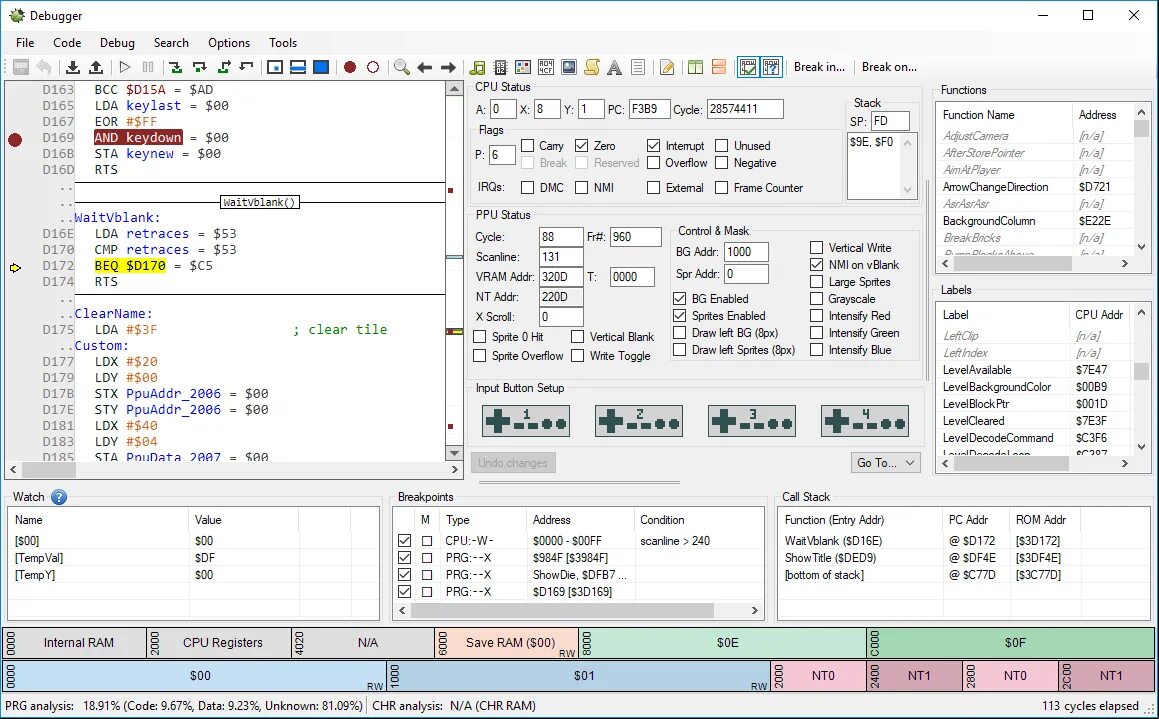This screenshot has width=1159, height=719.
Task: Open the Script Window scroll icon
Action: (x=592, y=67)
